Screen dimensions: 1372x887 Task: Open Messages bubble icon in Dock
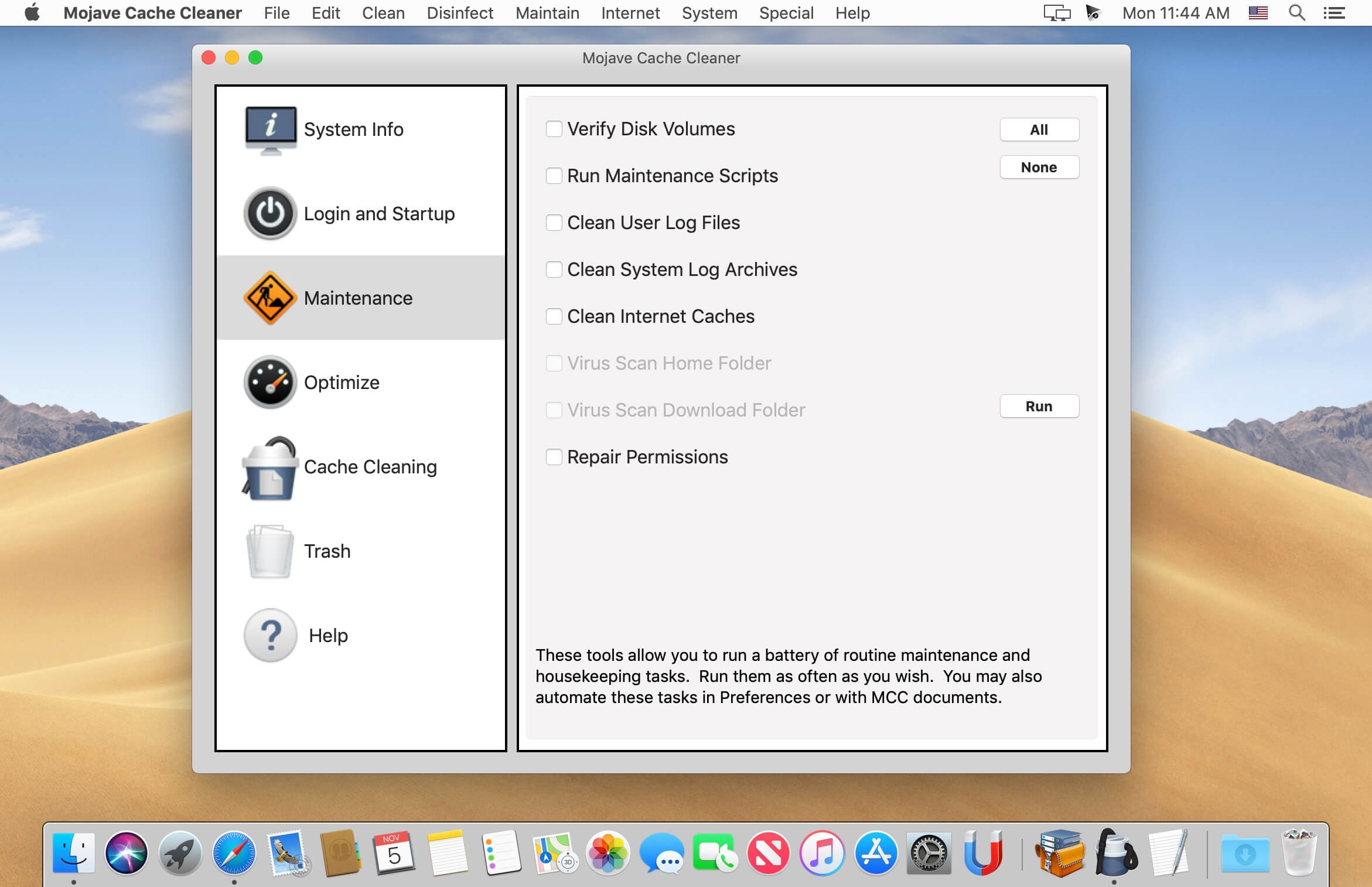pyautogui.click(x=662, y=852)
